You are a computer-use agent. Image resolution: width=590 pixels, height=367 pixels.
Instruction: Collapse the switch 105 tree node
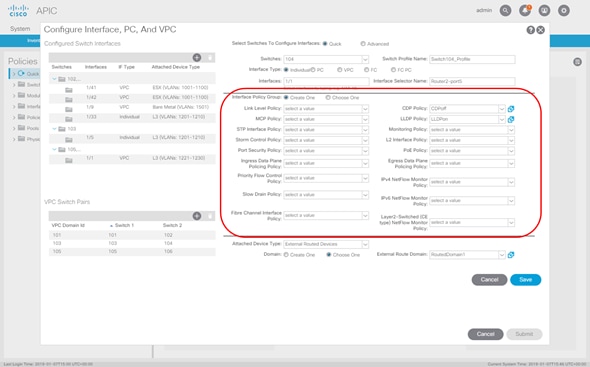(x=54, y=149)
